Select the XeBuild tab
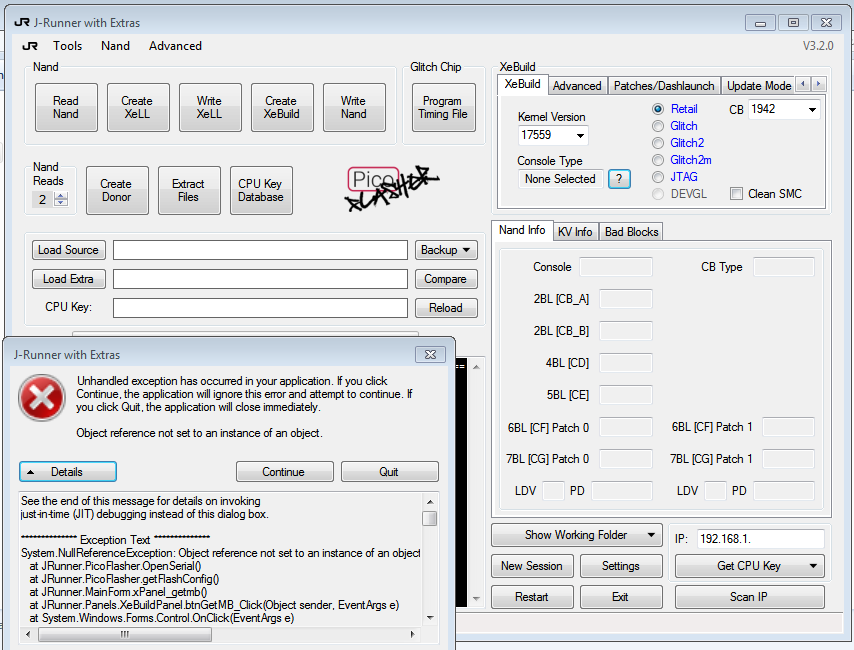854x650 pixels. (522, 84)
